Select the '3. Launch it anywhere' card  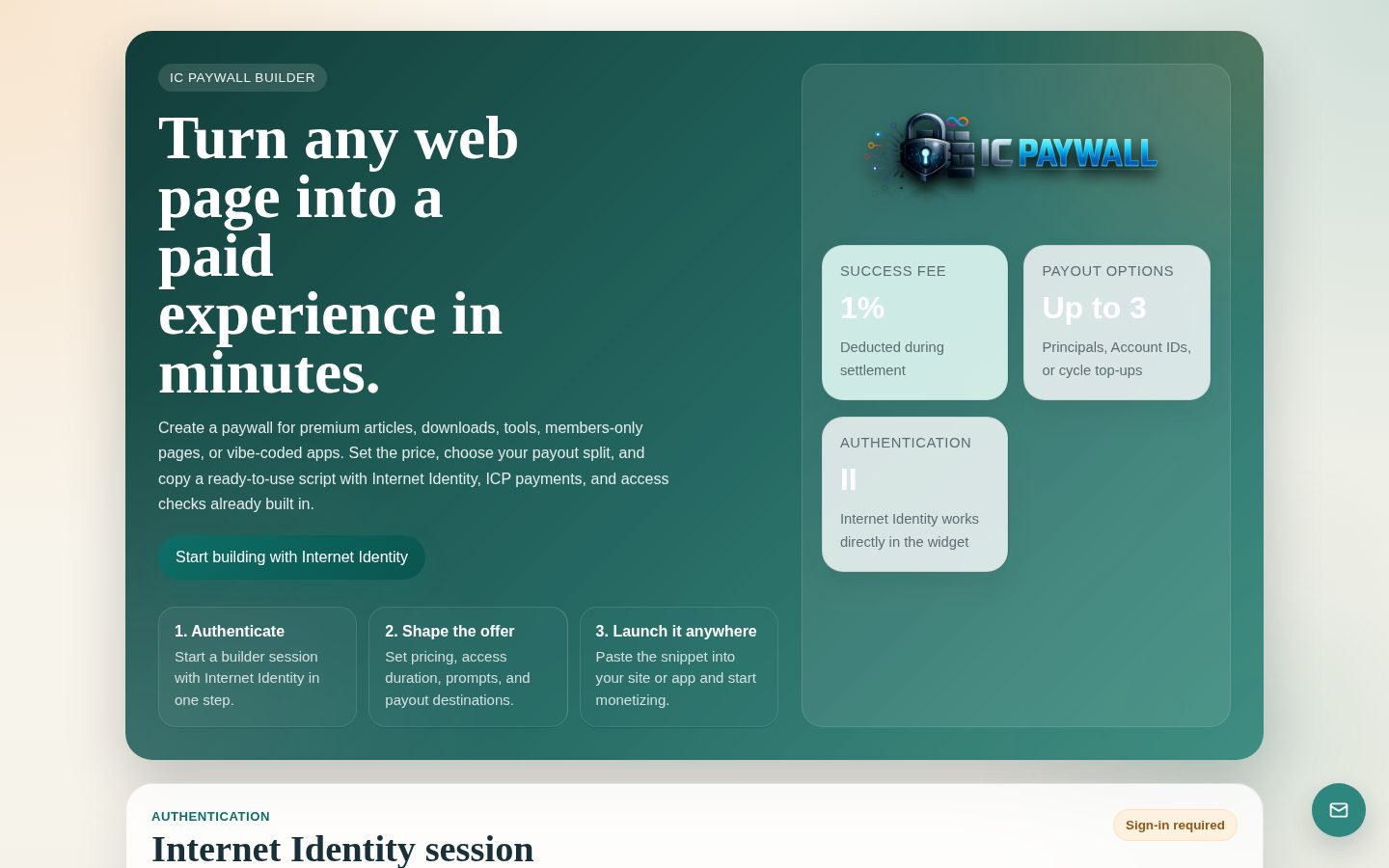679,666
